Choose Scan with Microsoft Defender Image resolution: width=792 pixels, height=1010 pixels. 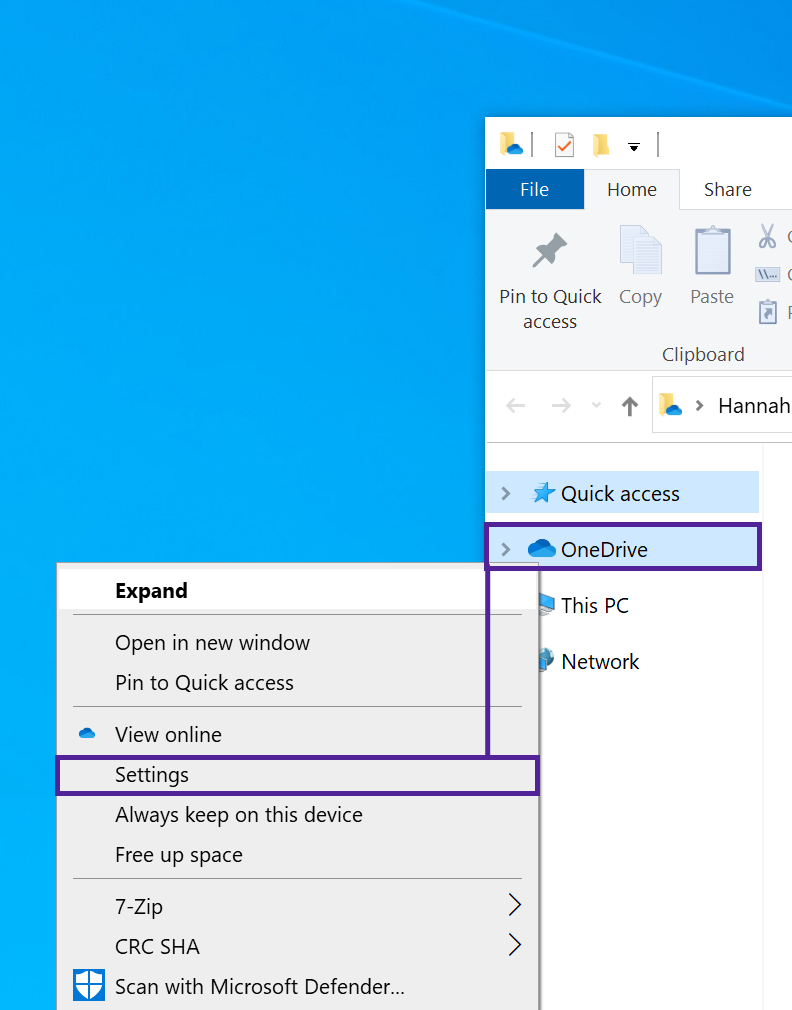297,987
